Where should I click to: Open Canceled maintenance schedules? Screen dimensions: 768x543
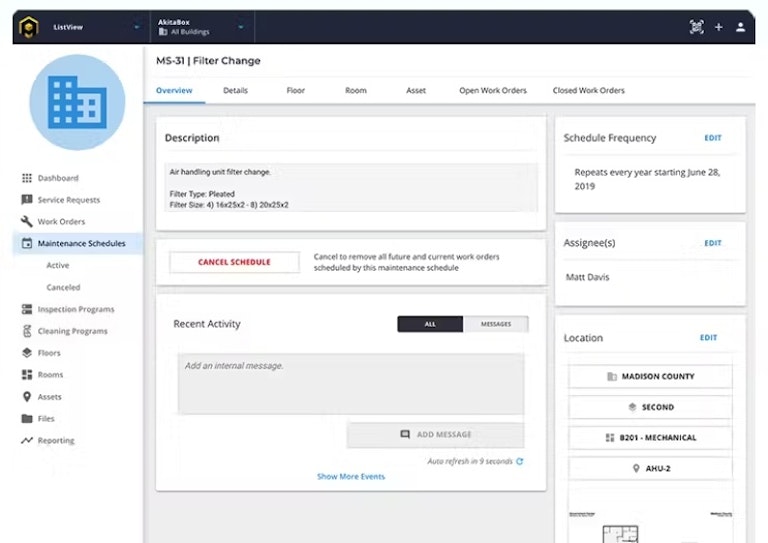(x=63, y=287)
